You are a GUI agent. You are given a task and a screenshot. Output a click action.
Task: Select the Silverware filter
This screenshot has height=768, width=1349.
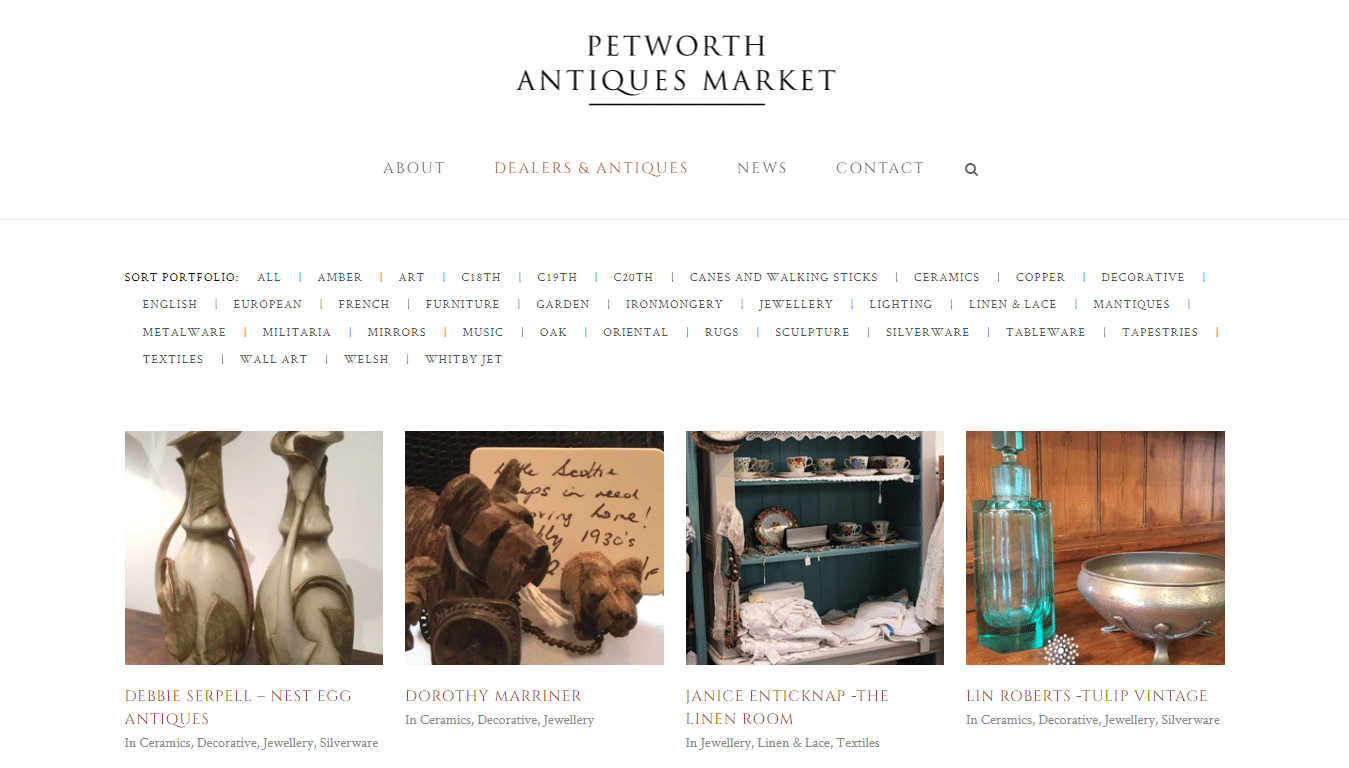tap(927, 332)
